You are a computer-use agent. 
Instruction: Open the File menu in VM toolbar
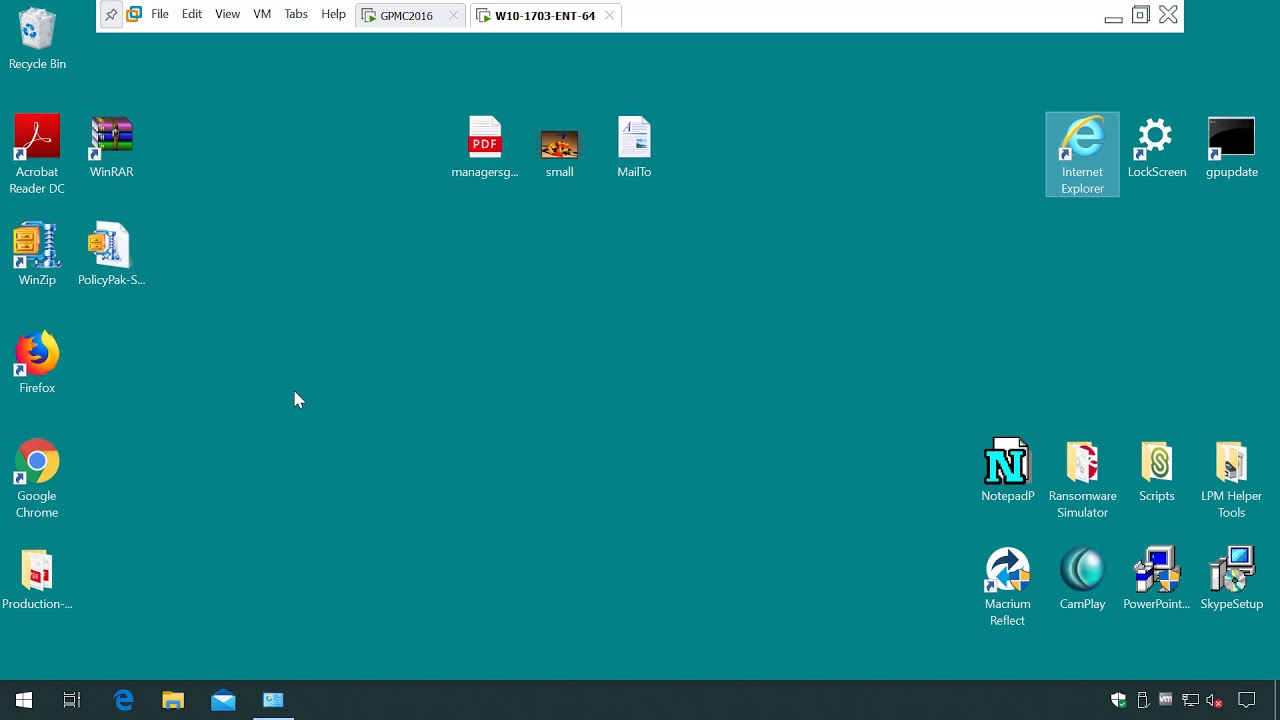point(160,15)
